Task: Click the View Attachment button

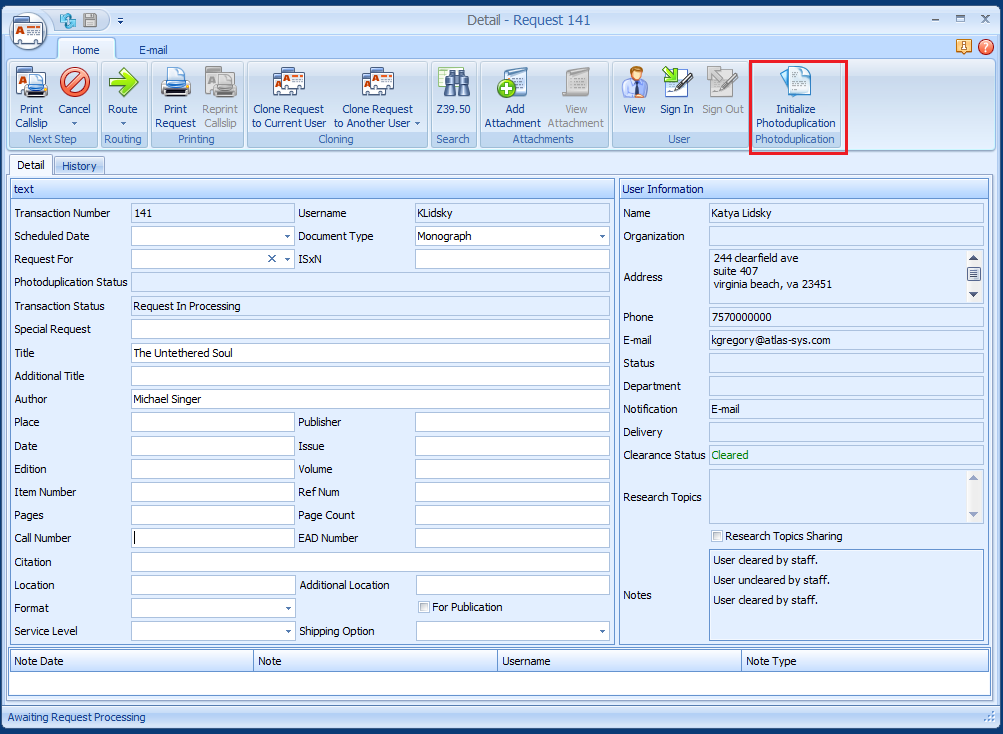Action: (x=575, y=95)
